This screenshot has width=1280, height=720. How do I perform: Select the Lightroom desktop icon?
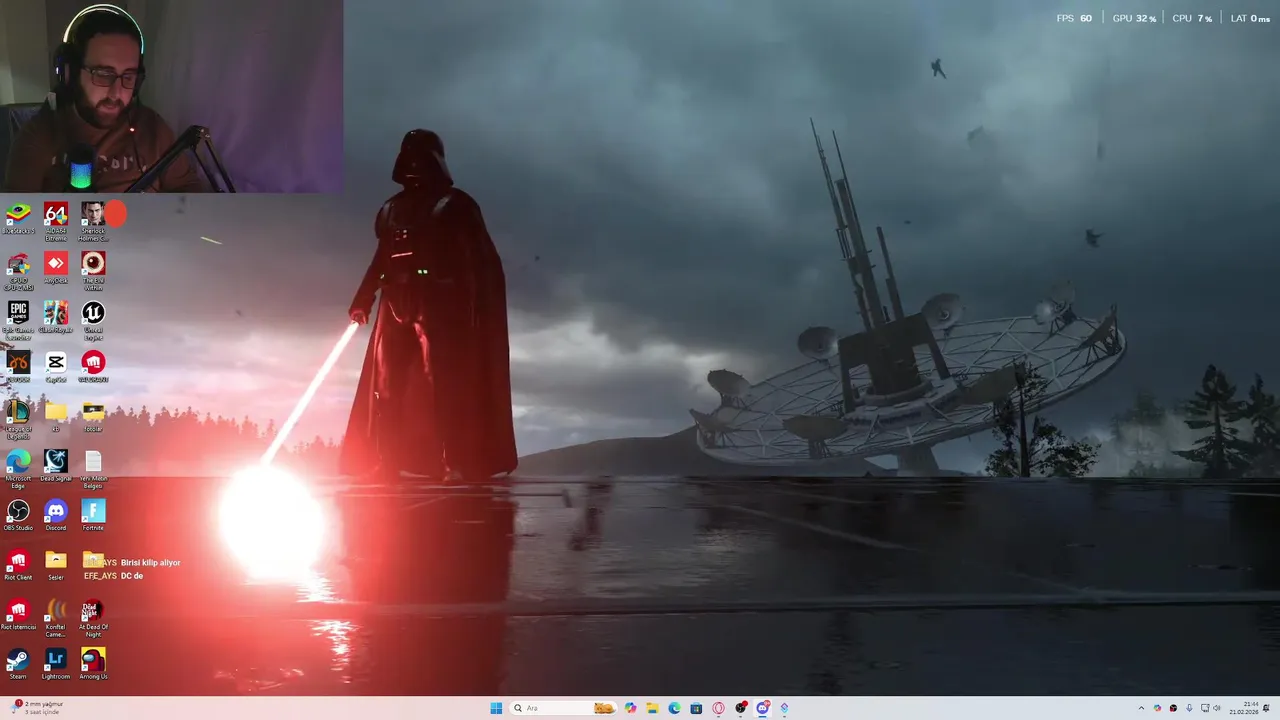click(x=56, y=664)
